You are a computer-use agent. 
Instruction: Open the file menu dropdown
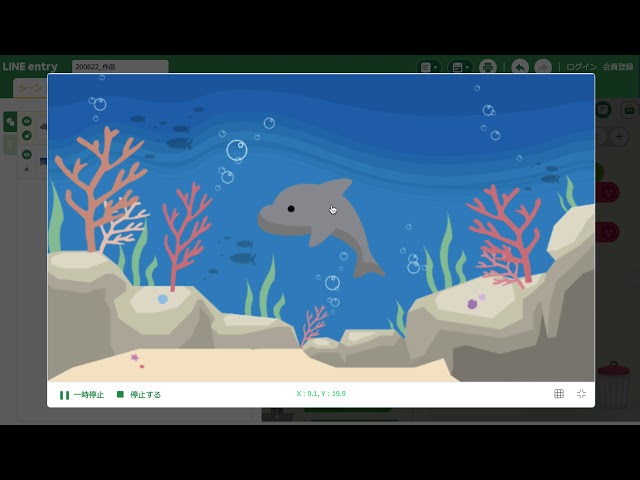[x=428, y=67]
